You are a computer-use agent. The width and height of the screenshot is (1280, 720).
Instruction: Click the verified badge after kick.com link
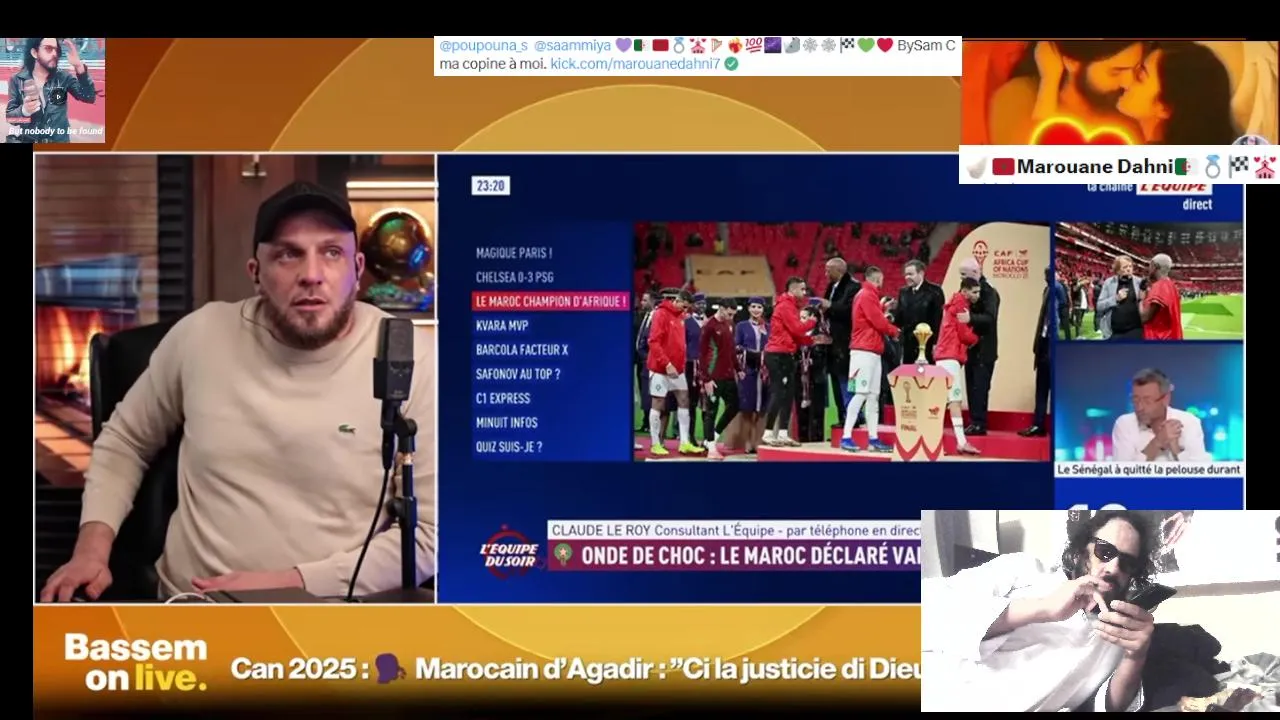pos(731,64)
